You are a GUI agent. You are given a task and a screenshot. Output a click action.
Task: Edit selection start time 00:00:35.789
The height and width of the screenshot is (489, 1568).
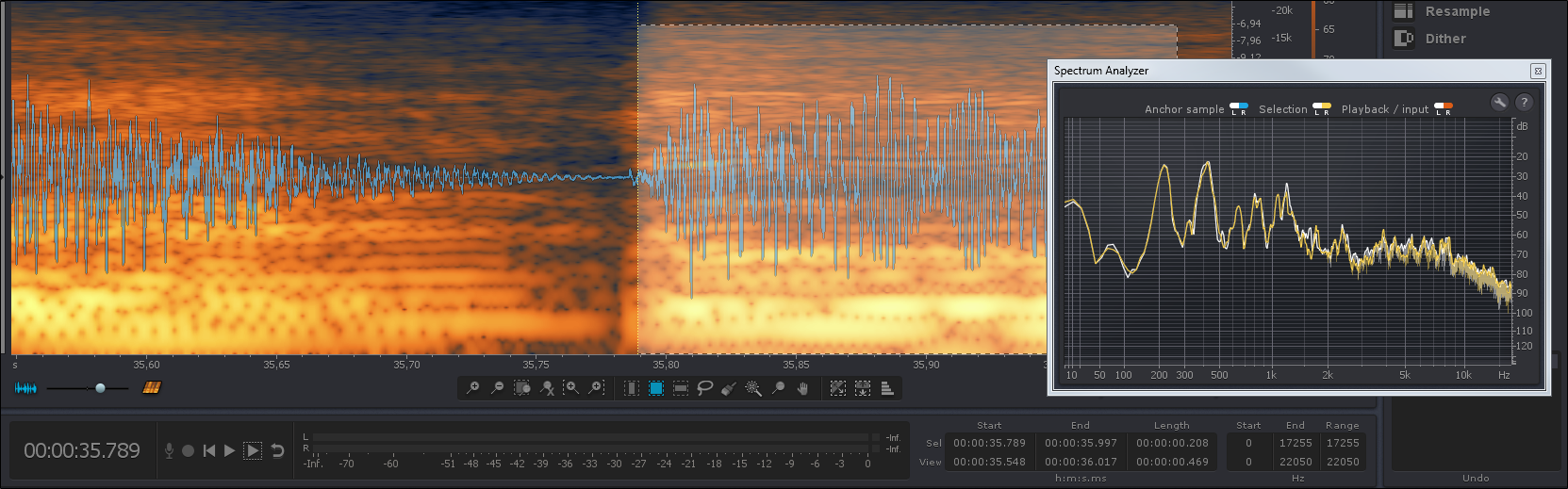click(989, 443)
